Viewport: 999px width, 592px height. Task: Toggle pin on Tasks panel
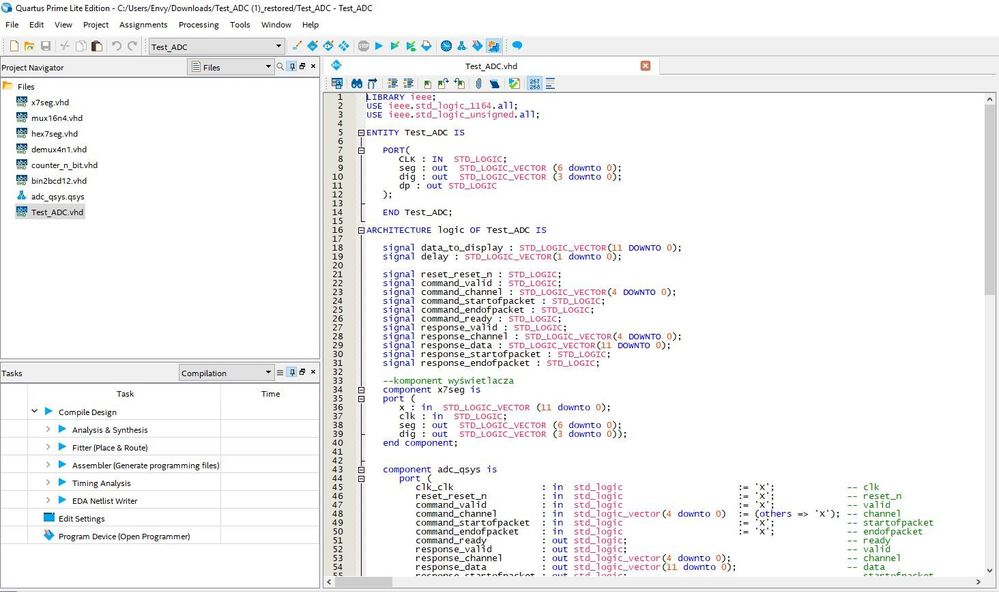[x=291, y=373]
